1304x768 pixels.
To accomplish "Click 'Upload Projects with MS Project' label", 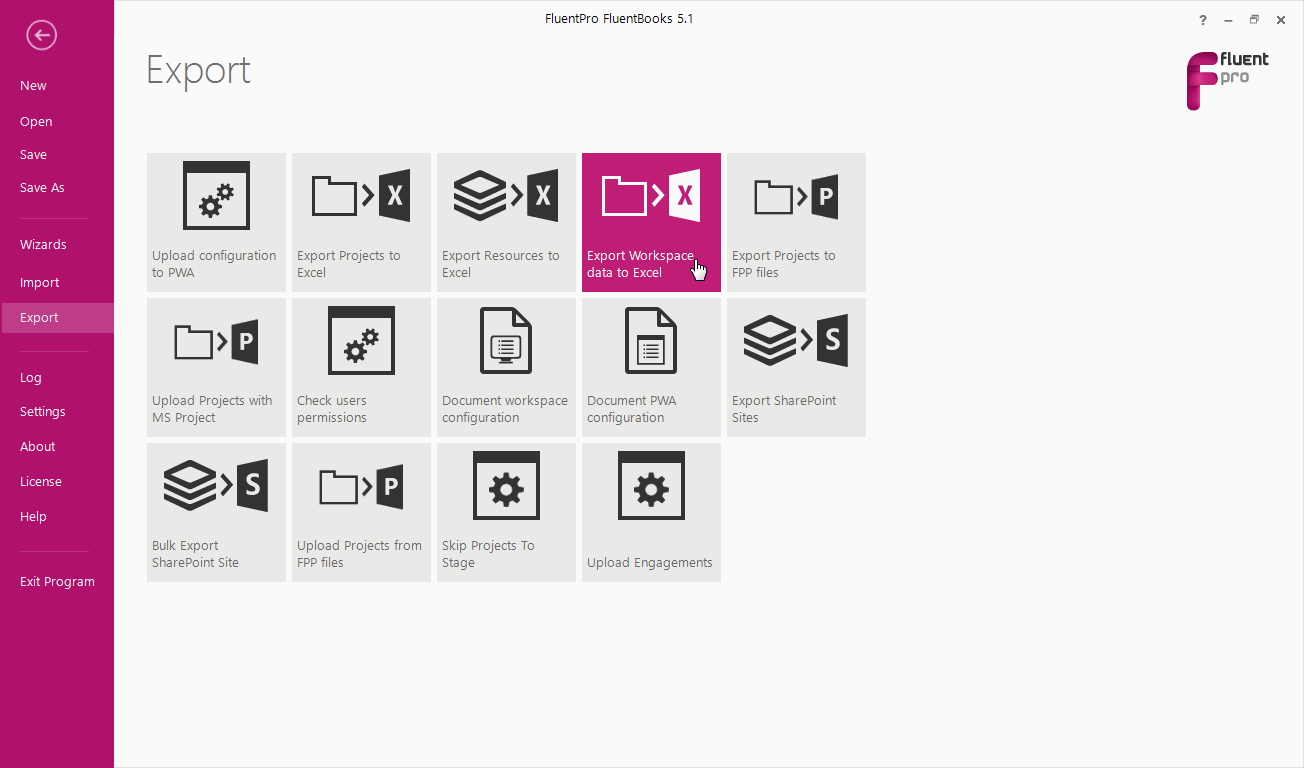I will [x=212, y=409].
